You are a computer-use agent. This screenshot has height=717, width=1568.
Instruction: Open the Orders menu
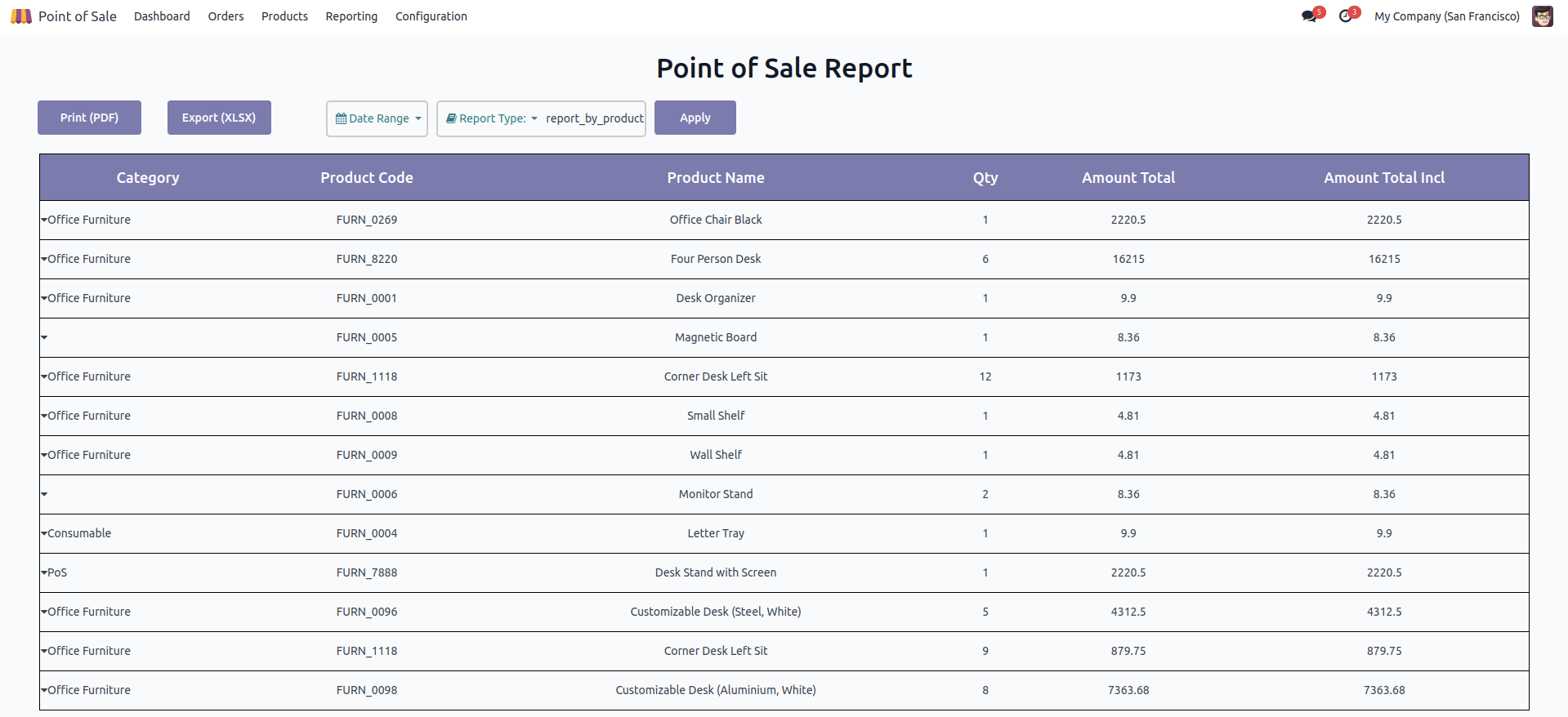click(x=226, y=16)
